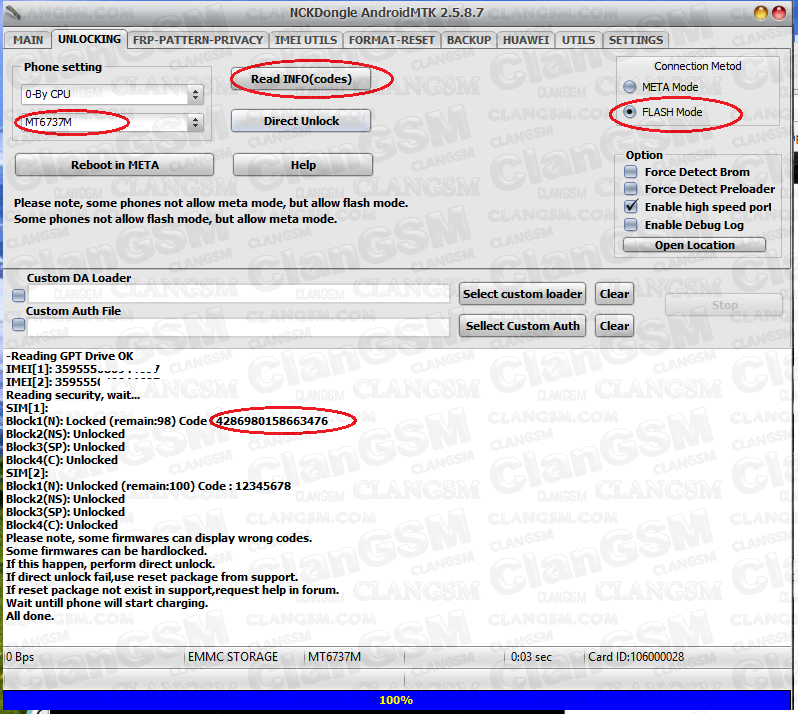The width and height of the screenshot is (798, 714).
Task: Toggle the Custom DA Loader checkbox
Action: [18, 295]
